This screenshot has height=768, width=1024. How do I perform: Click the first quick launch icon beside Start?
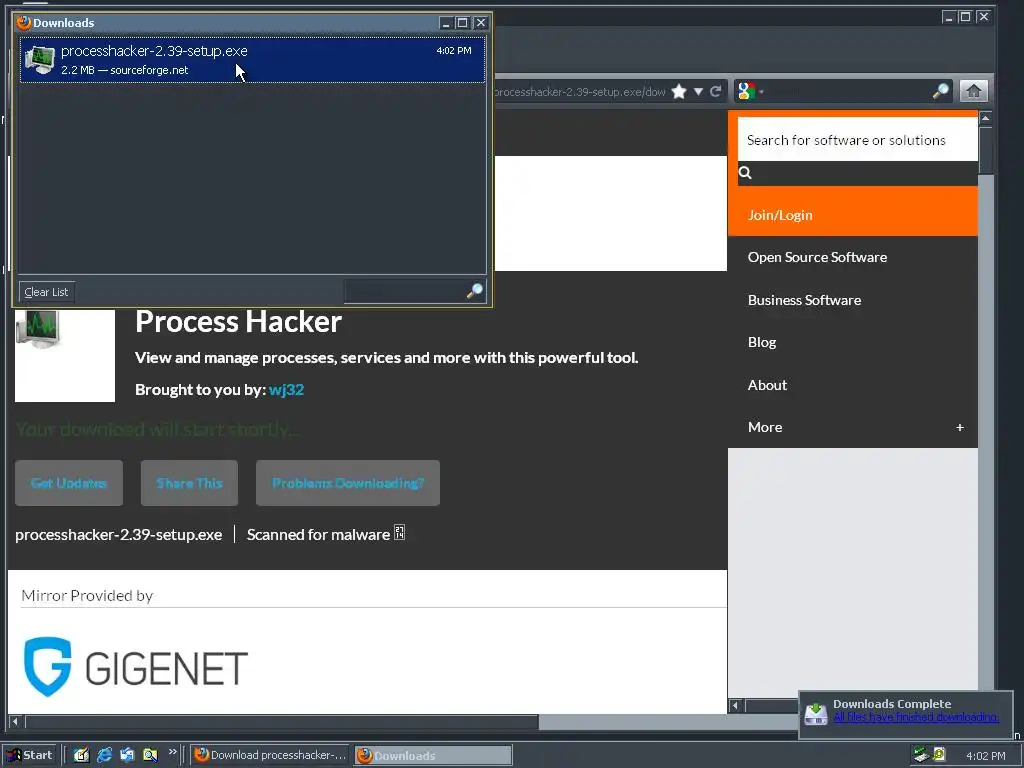[x=81, y=755]
